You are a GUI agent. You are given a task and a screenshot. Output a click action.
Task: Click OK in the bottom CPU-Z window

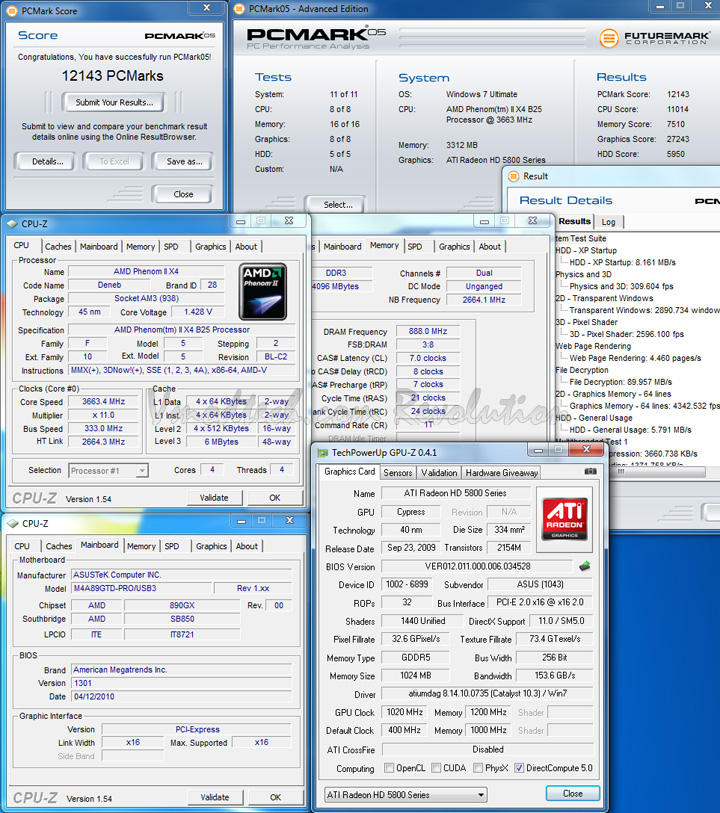[x=275, y=797]
